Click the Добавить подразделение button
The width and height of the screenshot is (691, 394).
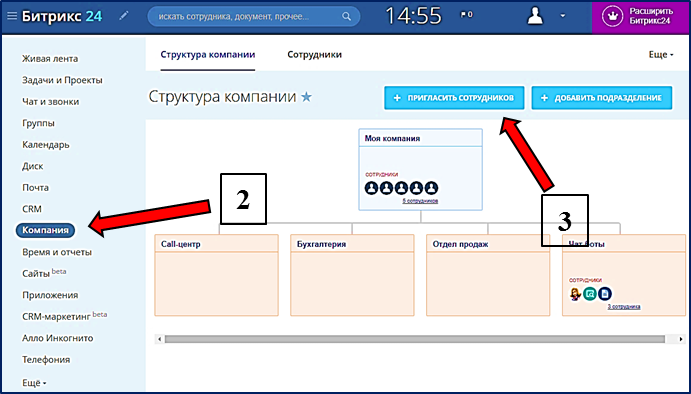[x=602, y=98]
